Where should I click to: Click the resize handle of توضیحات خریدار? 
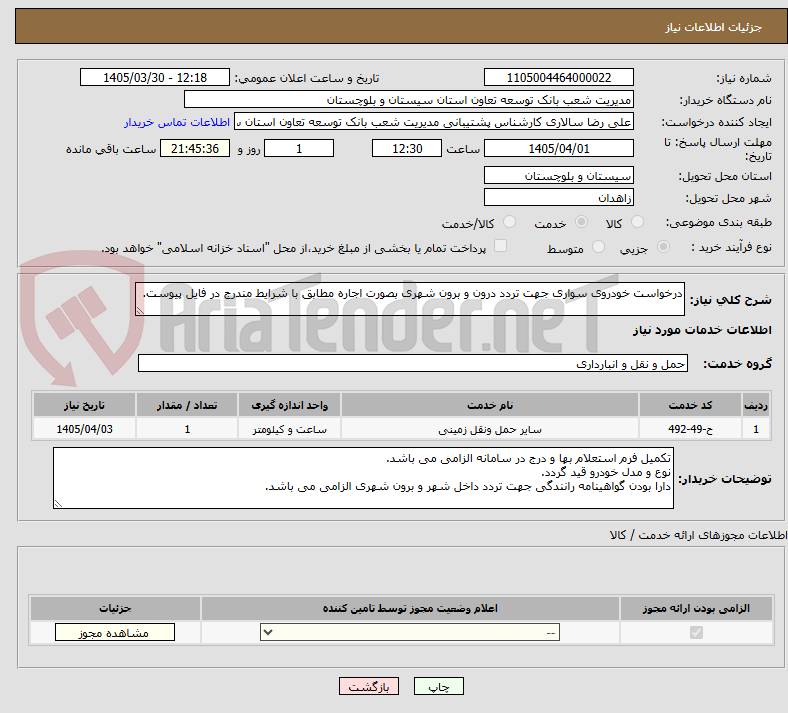click(58, 503)
